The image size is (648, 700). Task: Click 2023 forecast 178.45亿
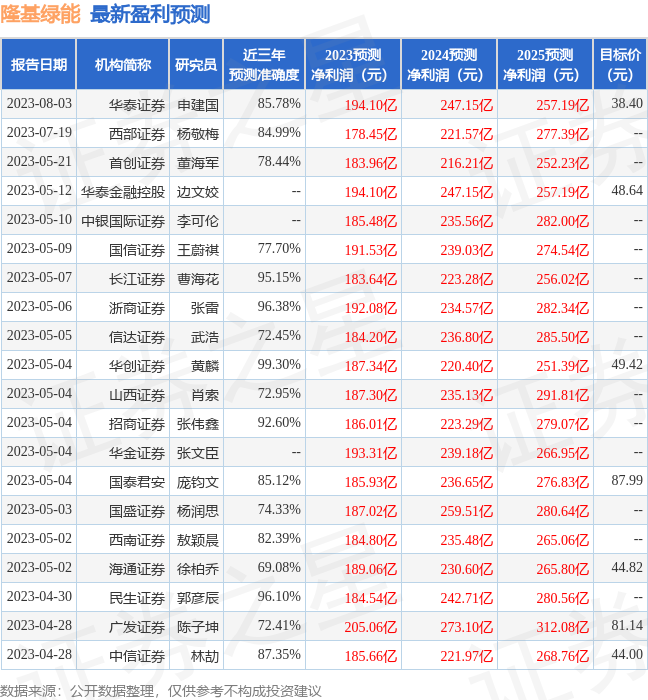370,134
